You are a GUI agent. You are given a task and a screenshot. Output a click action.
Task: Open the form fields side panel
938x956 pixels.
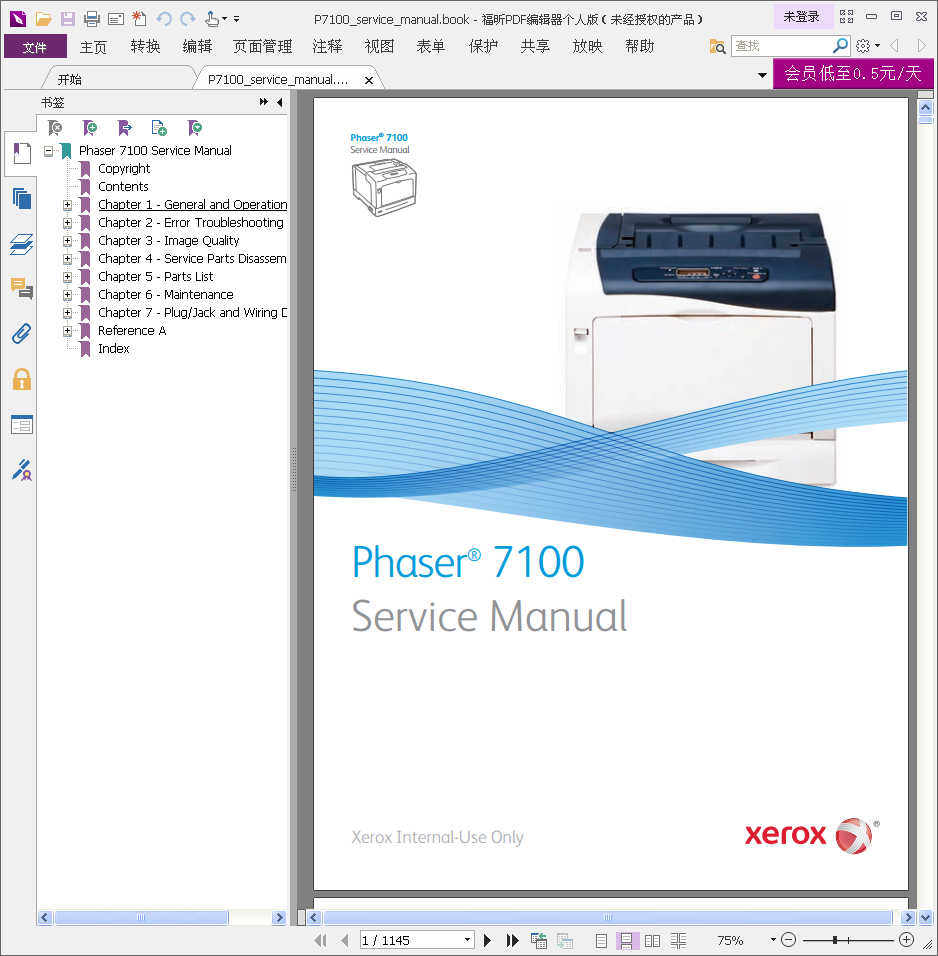click(22, 424)
